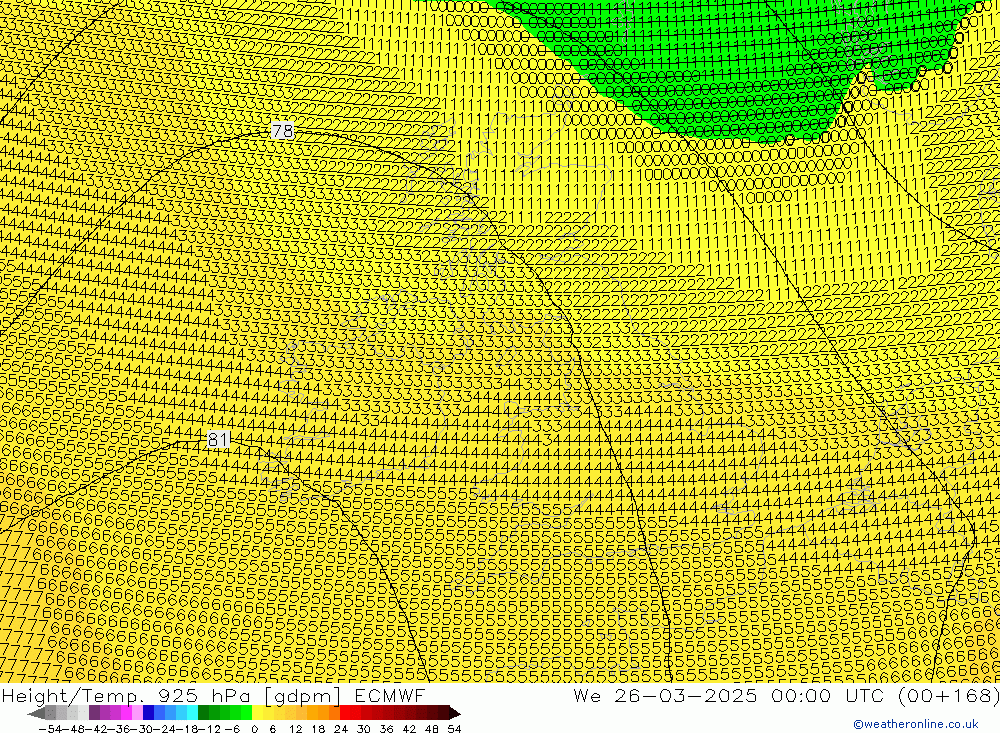This screenshot has width=1000, height=733.
Task: Click the black right arrow end of color scale
Action: tap(455, 714)
